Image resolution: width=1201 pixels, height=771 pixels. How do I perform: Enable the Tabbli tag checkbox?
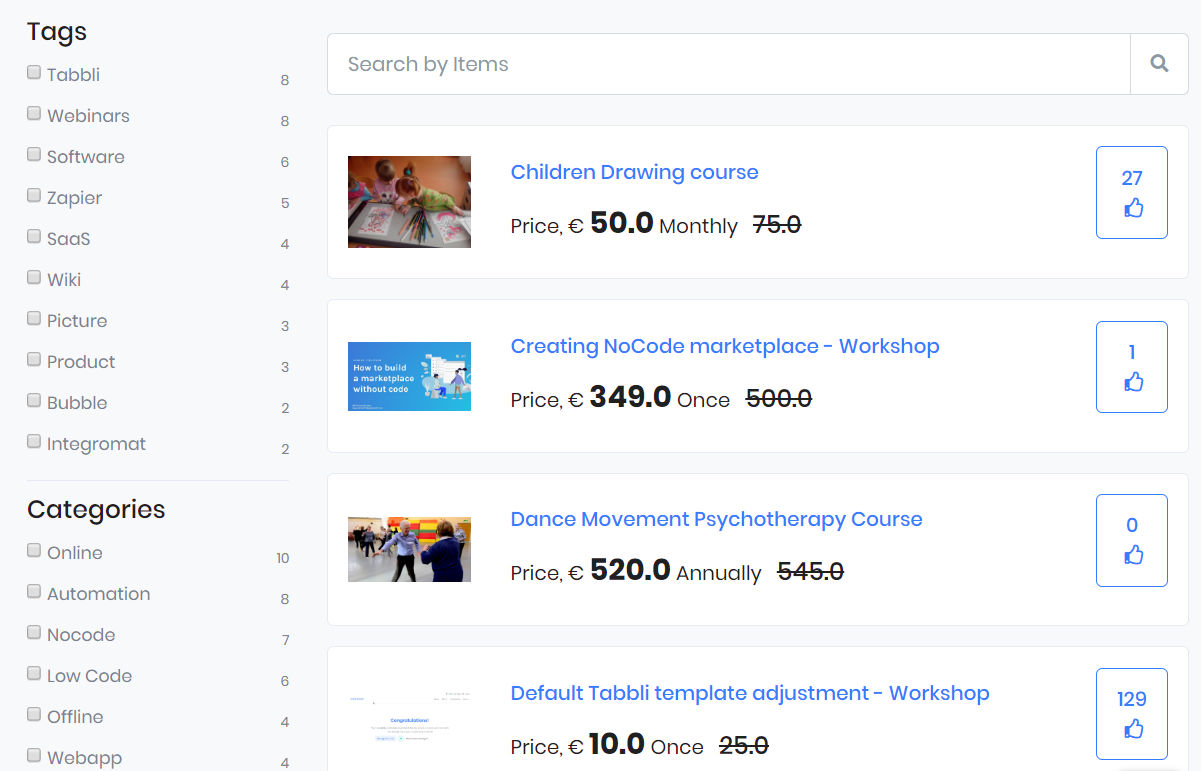(34, 73)
